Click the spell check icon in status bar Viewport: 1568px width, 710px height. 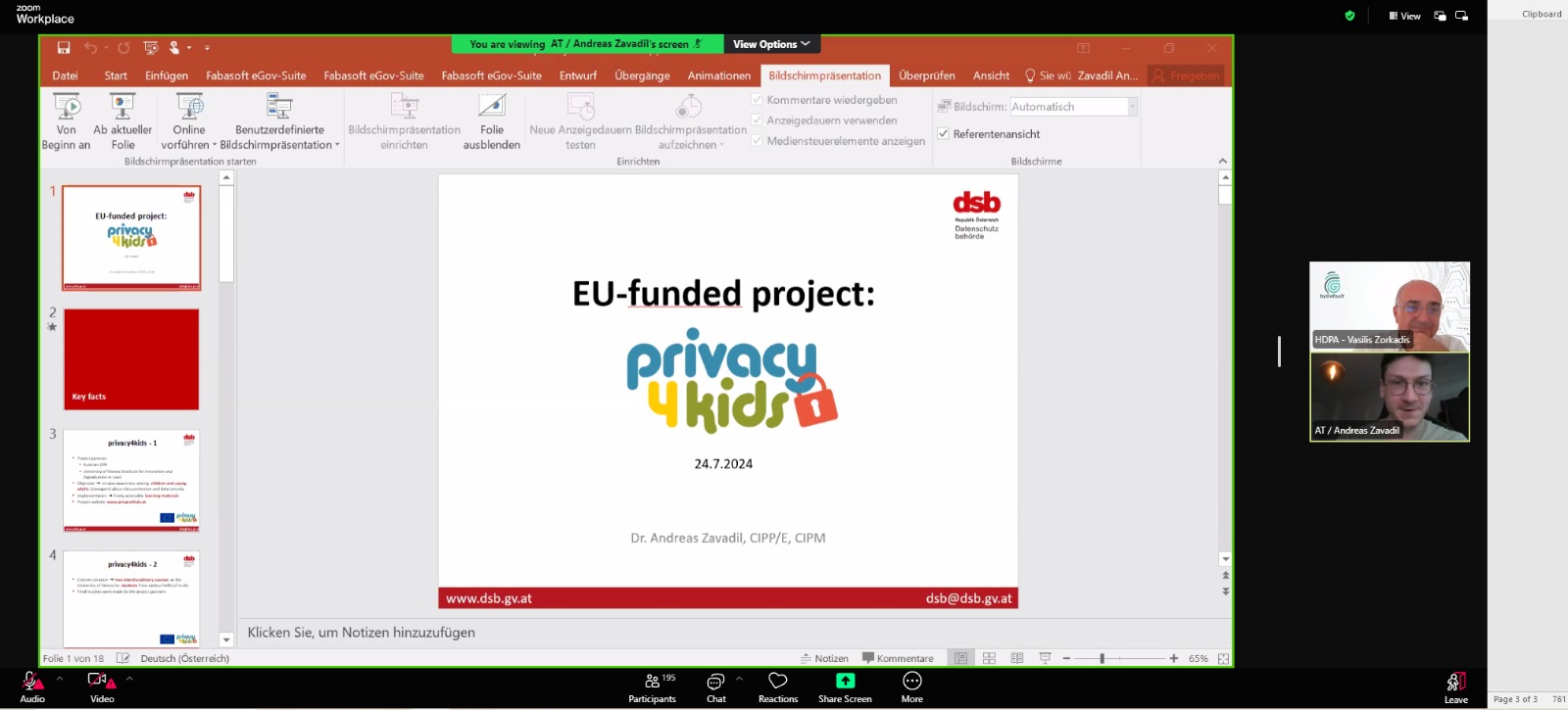[123, 658]
